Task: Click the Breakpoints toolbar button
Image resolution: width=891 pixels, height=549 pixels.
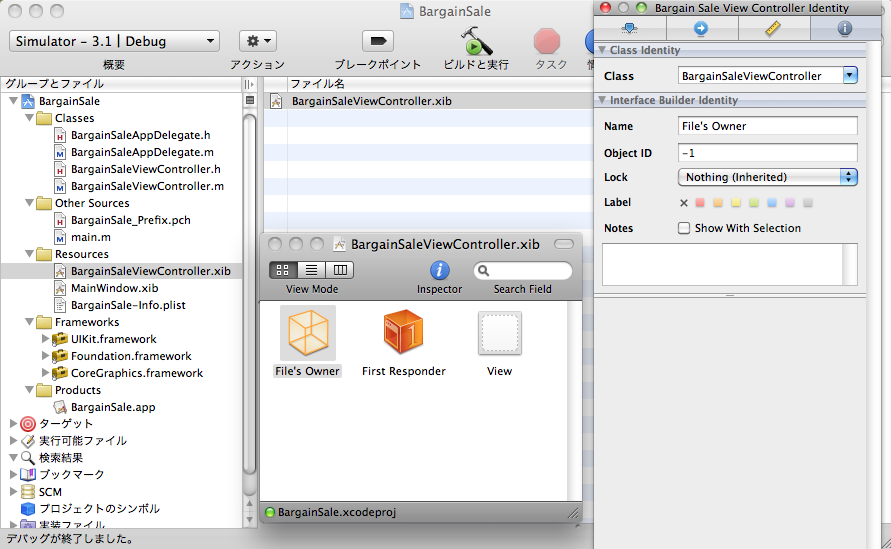Action: coord(378,41)
